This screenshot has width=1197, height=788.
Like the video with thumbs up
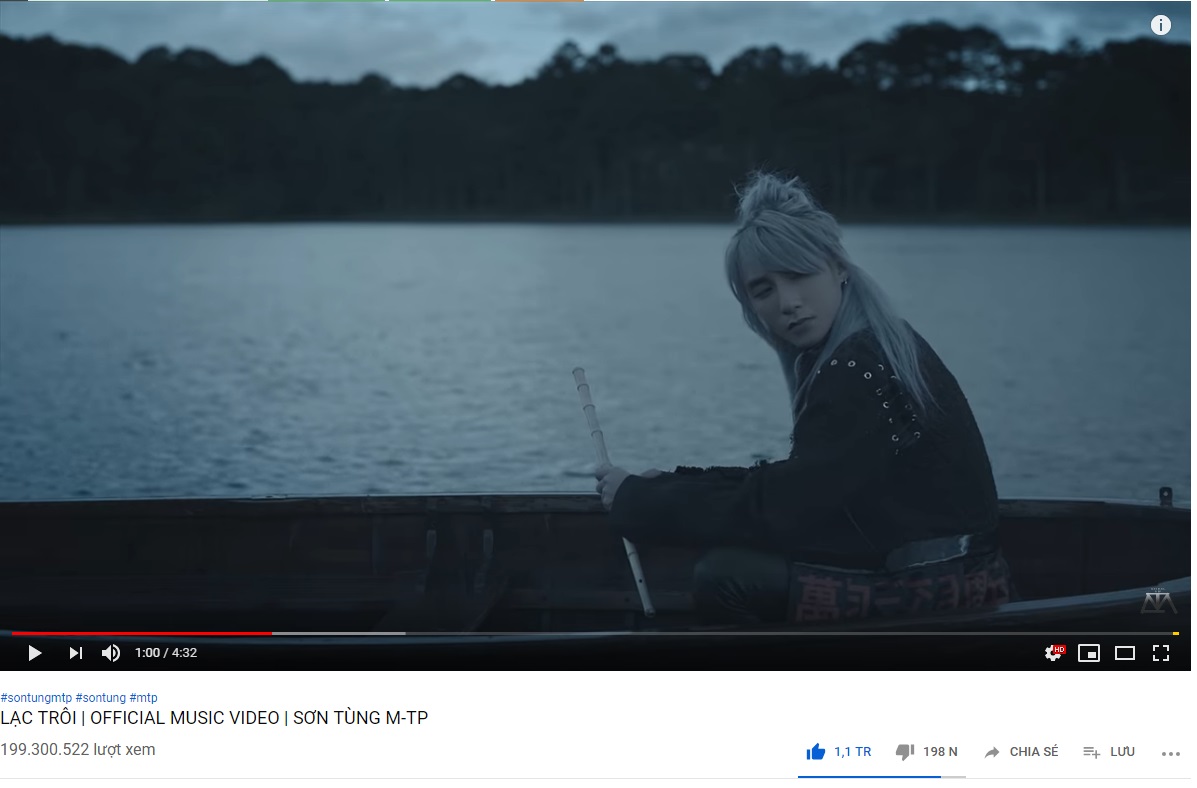(838, 752)
